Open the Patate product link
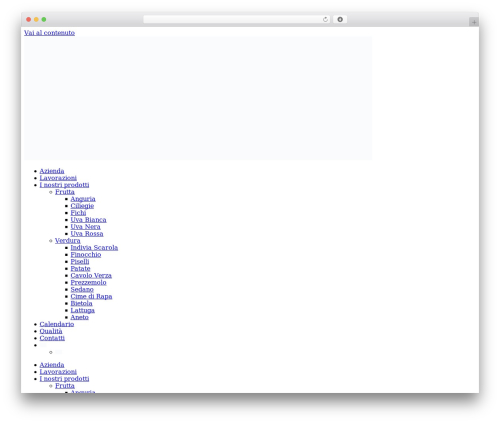This screenshot has width=500, height=423. [80, 269]
